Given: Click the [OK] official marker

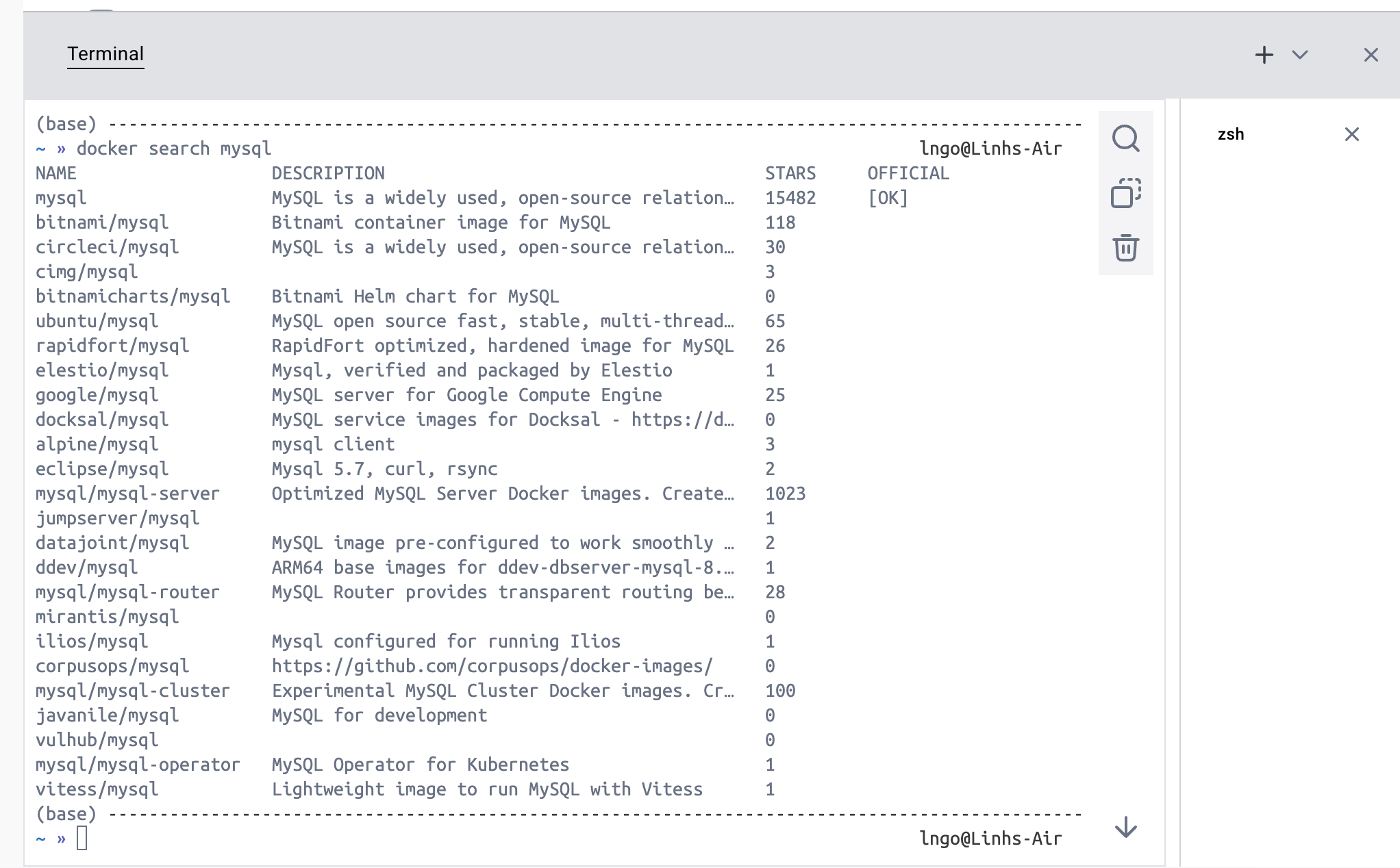Looking at the screenshot, I should click(888, 198).
